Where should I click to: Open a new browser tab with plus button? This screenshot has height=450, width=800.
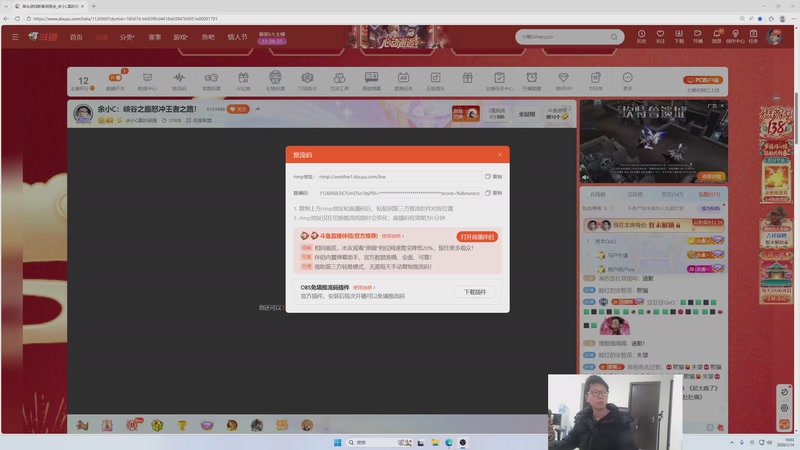pos(93,6)
